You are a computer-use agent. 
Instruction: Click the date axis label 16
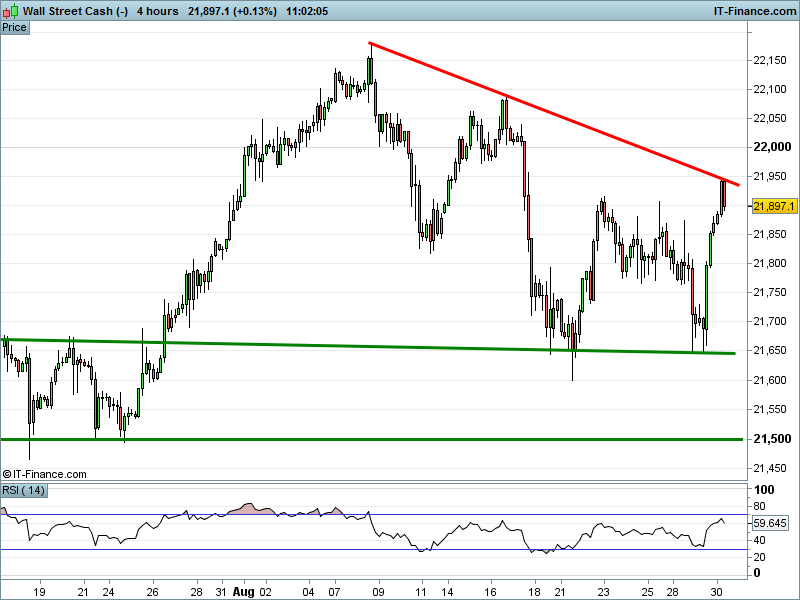491,592
